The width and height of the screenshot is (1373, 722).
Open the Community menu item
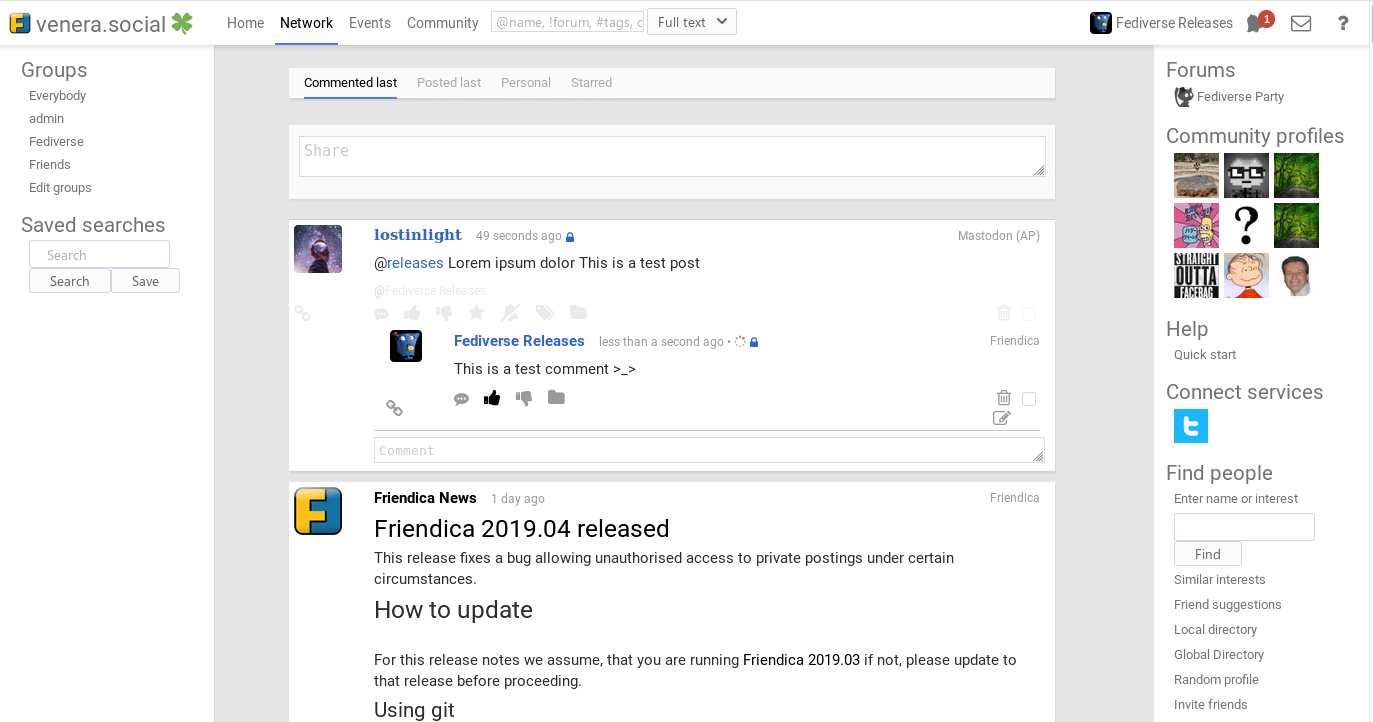443,23
